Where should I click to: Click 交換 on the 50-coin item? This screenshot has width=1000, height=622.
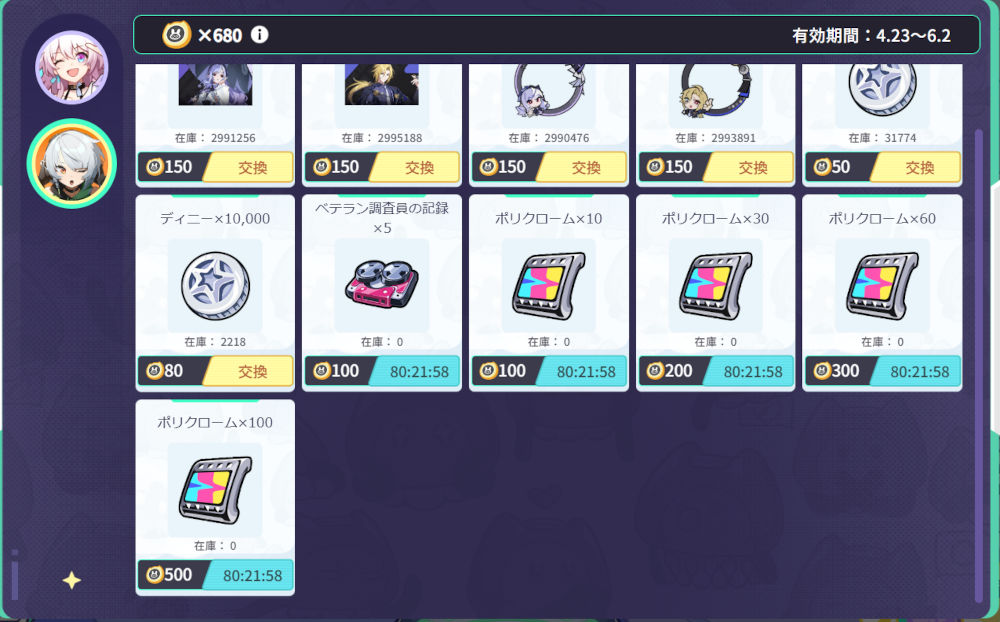(916, 167)
